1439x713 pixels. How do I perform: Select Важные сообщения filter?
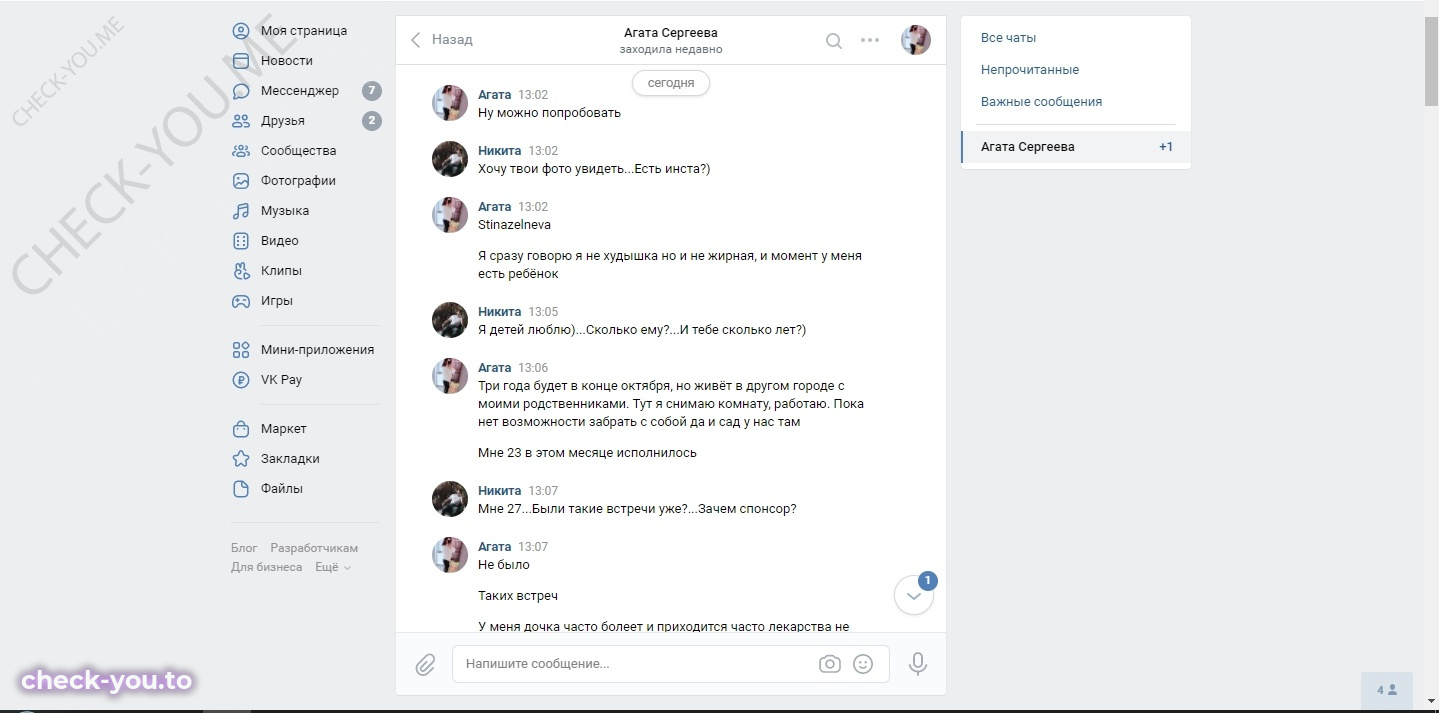click(x=1041, y=102)
